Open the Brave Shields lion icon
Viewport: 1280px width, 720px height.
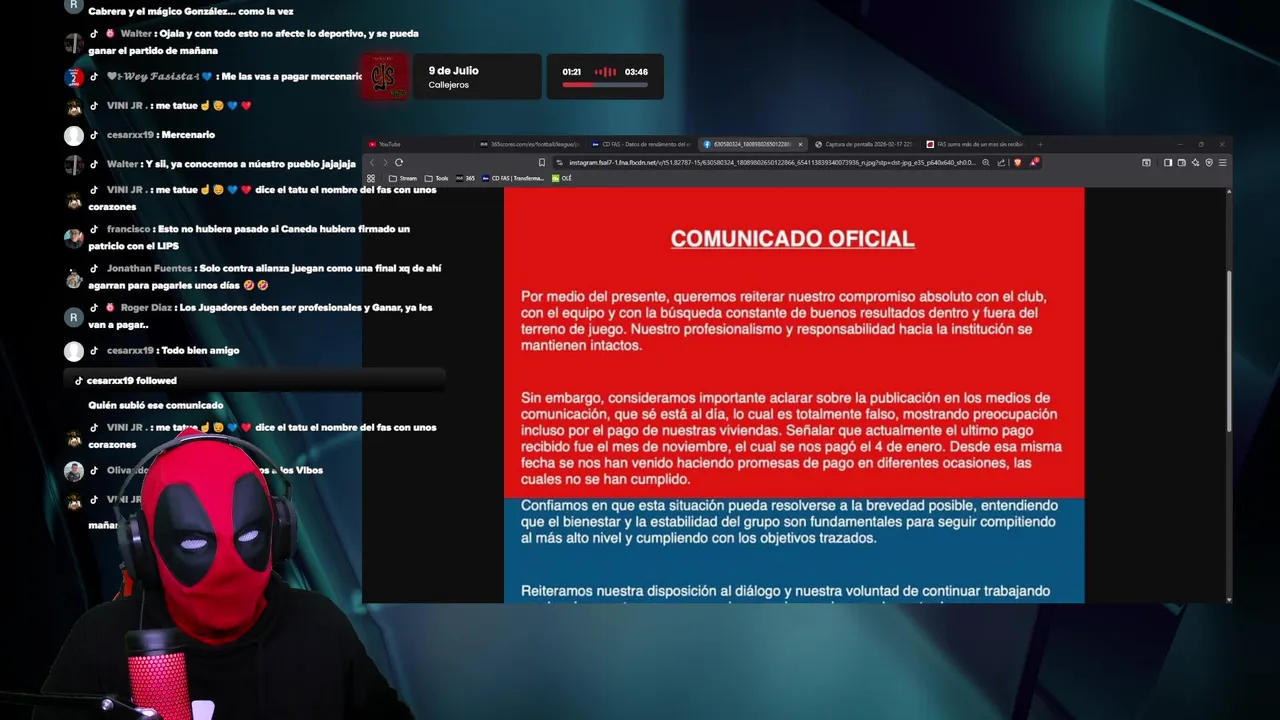coord(1018,162)
